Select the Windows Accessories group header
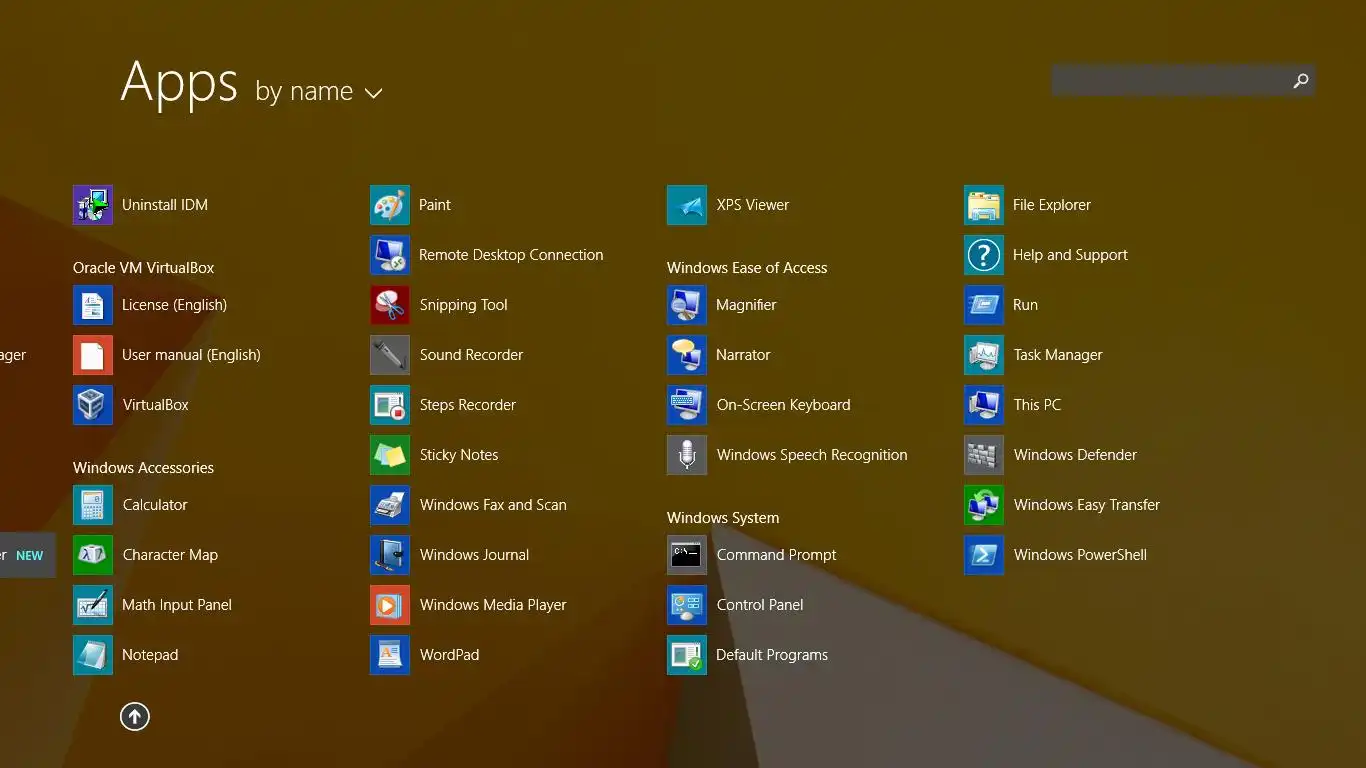The height and width of the screenshot is (768, 1366). point(144,468)
